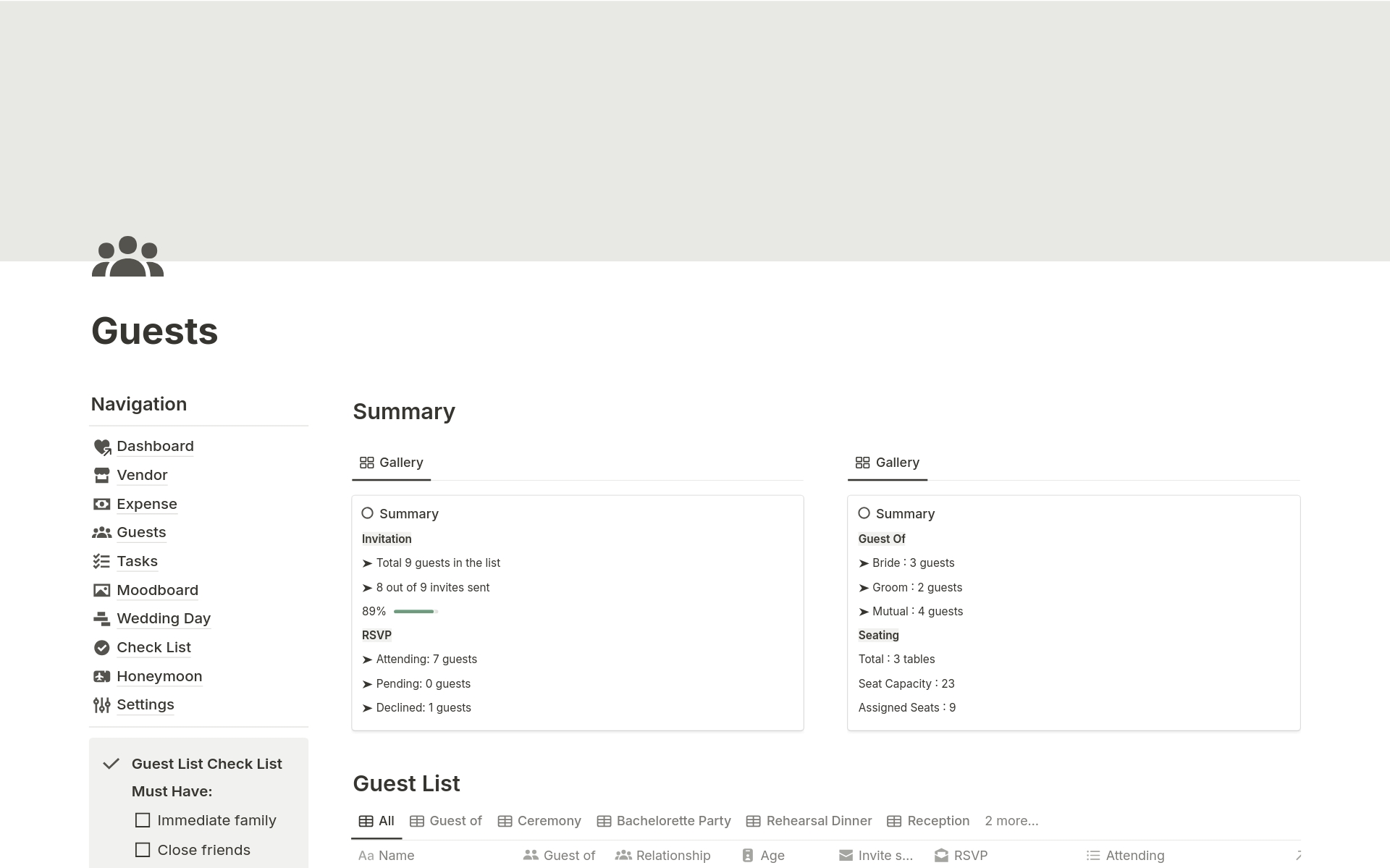Image resolution: width=1390 pixels, height=868 pixels.
Task: Select the Dashboard heart icon in navigation
Action: click(x=102, y=446)
